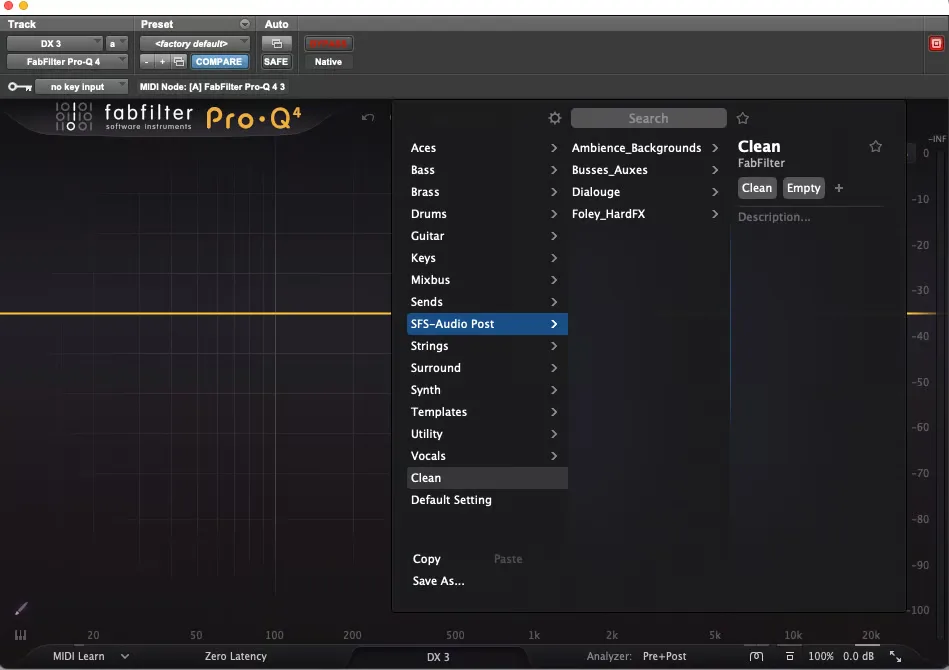Viewport: 949px width, 670px height.
Task: Click Save As... in preset menu
Action: (x=439, y=581)
